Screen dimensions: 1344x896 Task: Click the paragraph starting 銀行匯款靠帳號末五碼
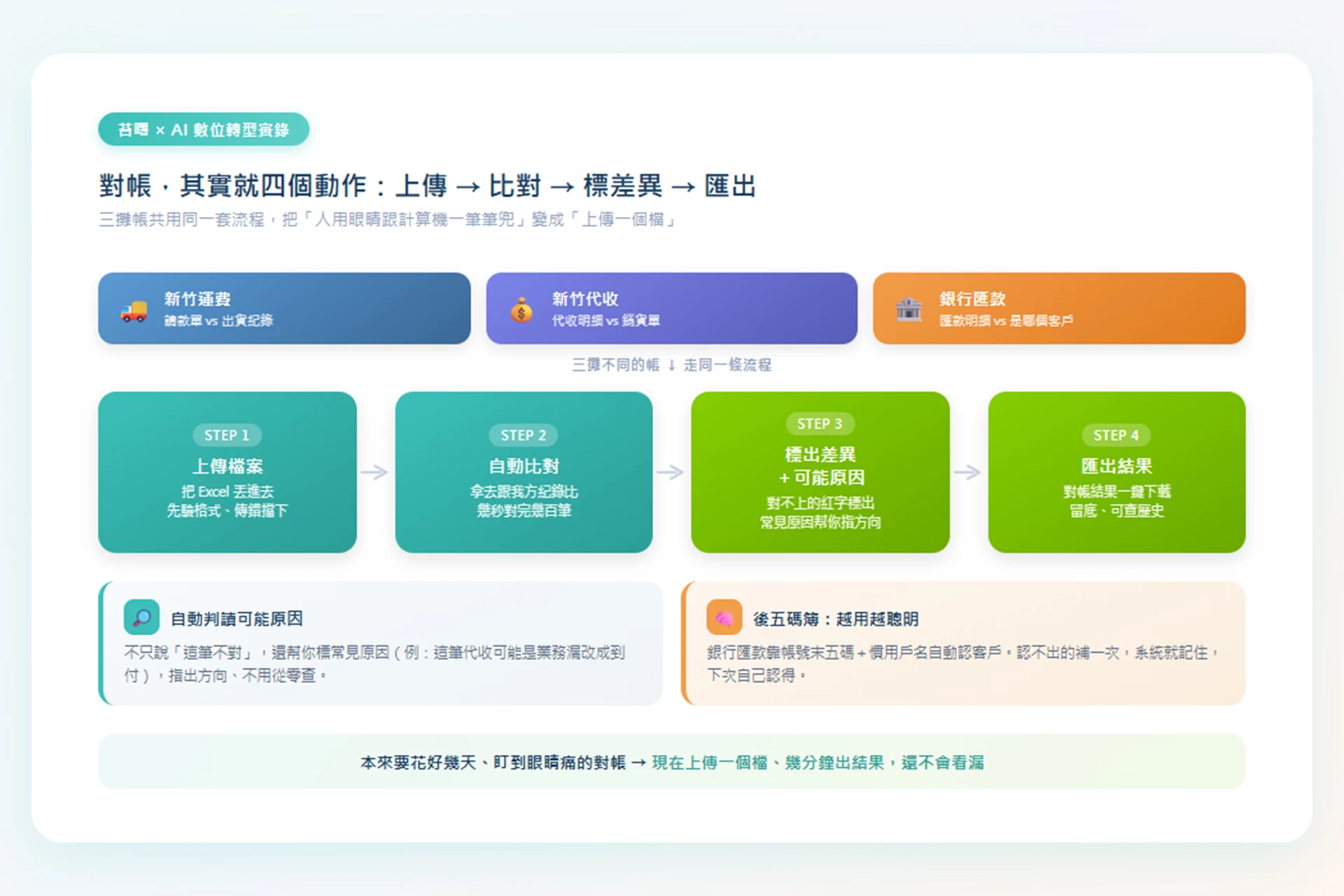964,664
